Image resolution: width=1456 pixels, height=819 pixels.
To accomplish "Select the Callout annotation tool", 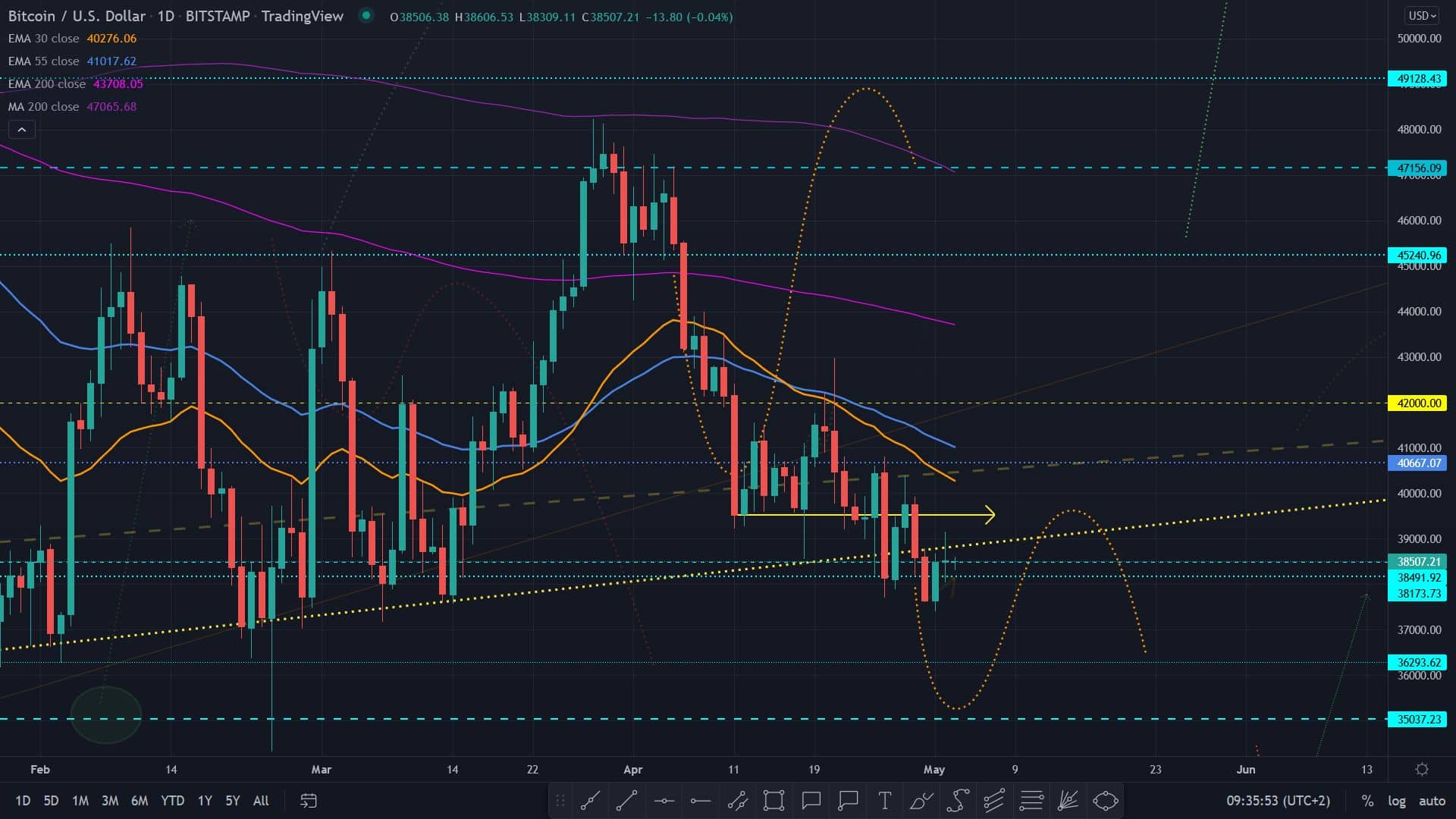I will click(848, 801).
